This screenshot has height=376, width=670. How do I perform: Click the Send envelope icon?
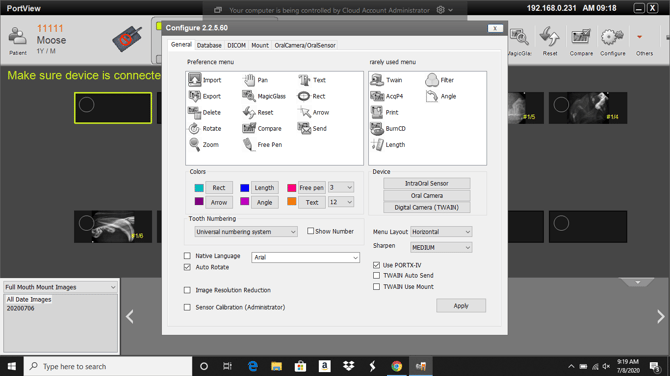coord(304,128)
